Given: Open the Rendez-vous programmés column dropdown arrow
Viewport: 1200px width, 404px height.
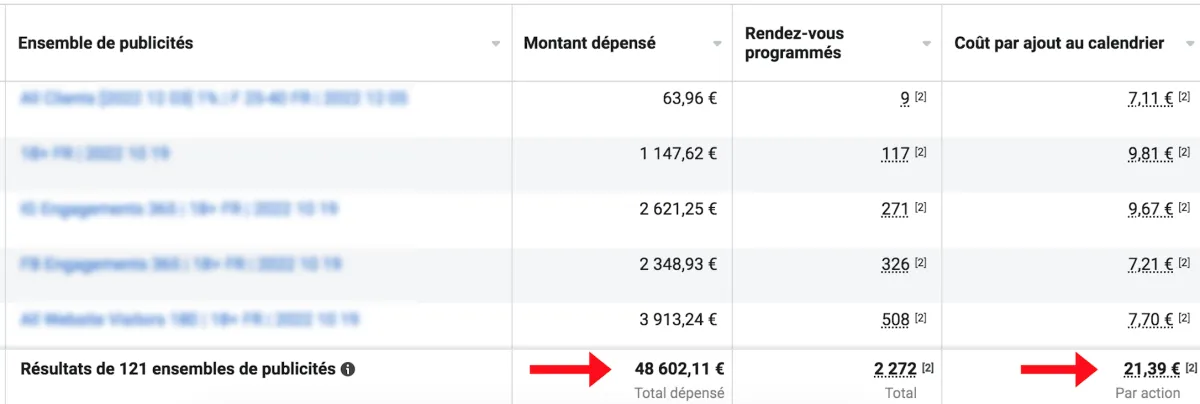Looking at the screenshot, I should (926, 44).
